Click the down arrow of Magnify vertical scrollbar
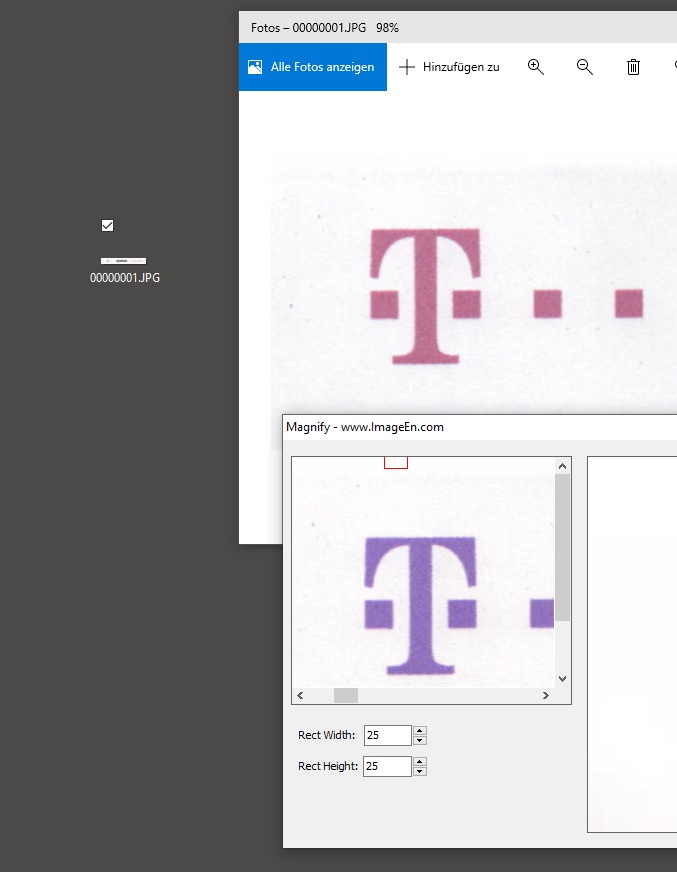Viewport: 677px width, 872px height. coord(562,678)
